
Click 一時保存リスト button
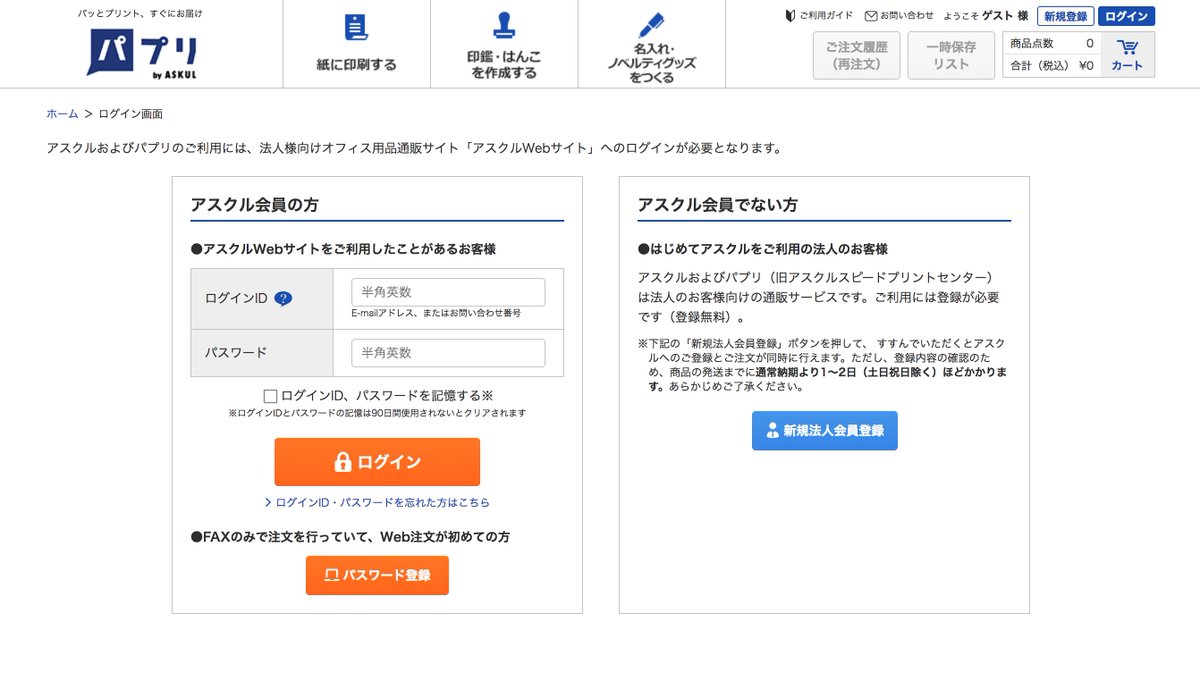click(x=951, y=55)
